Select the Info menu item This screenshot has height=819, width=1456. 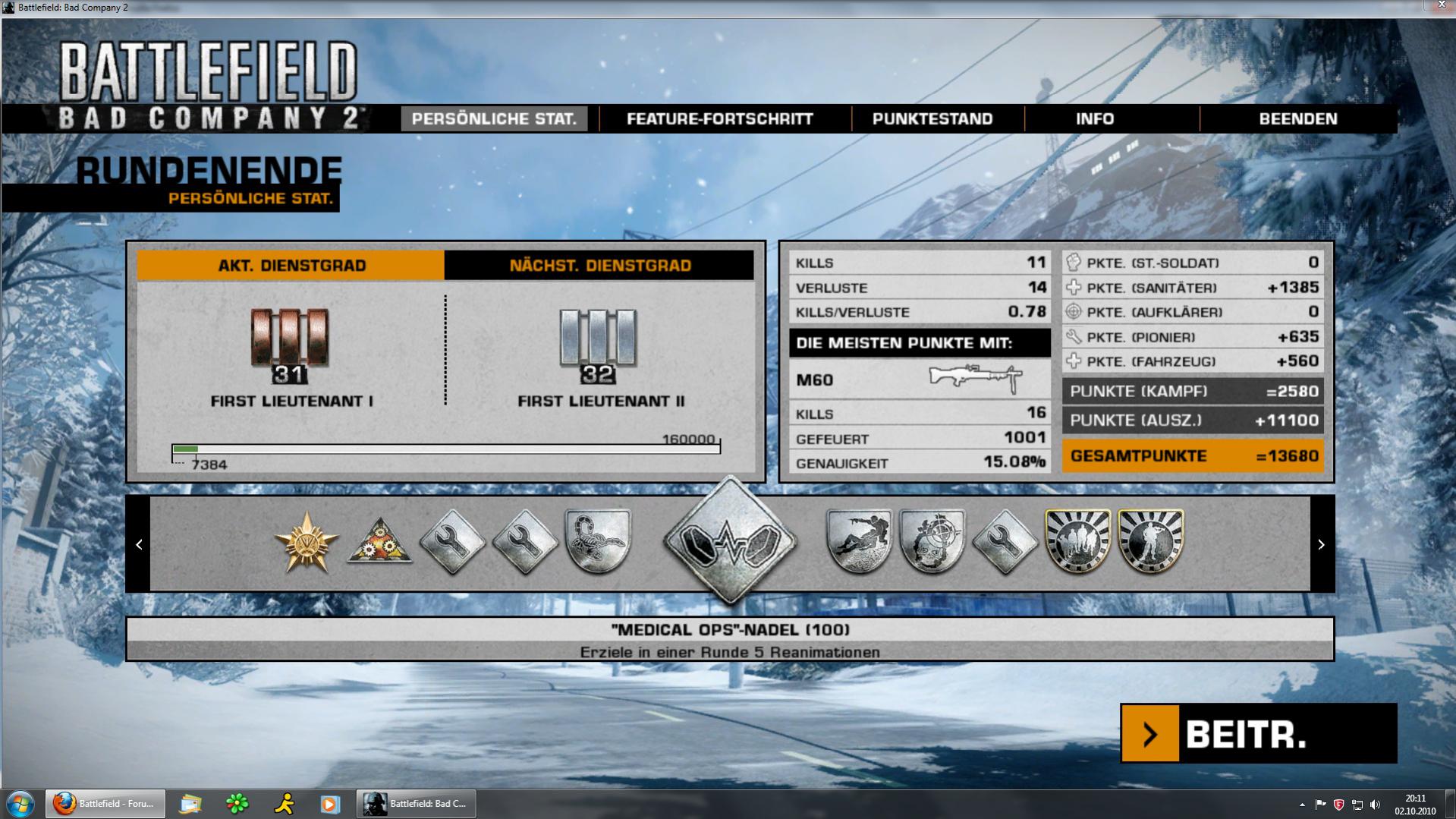coord(1095,118)
